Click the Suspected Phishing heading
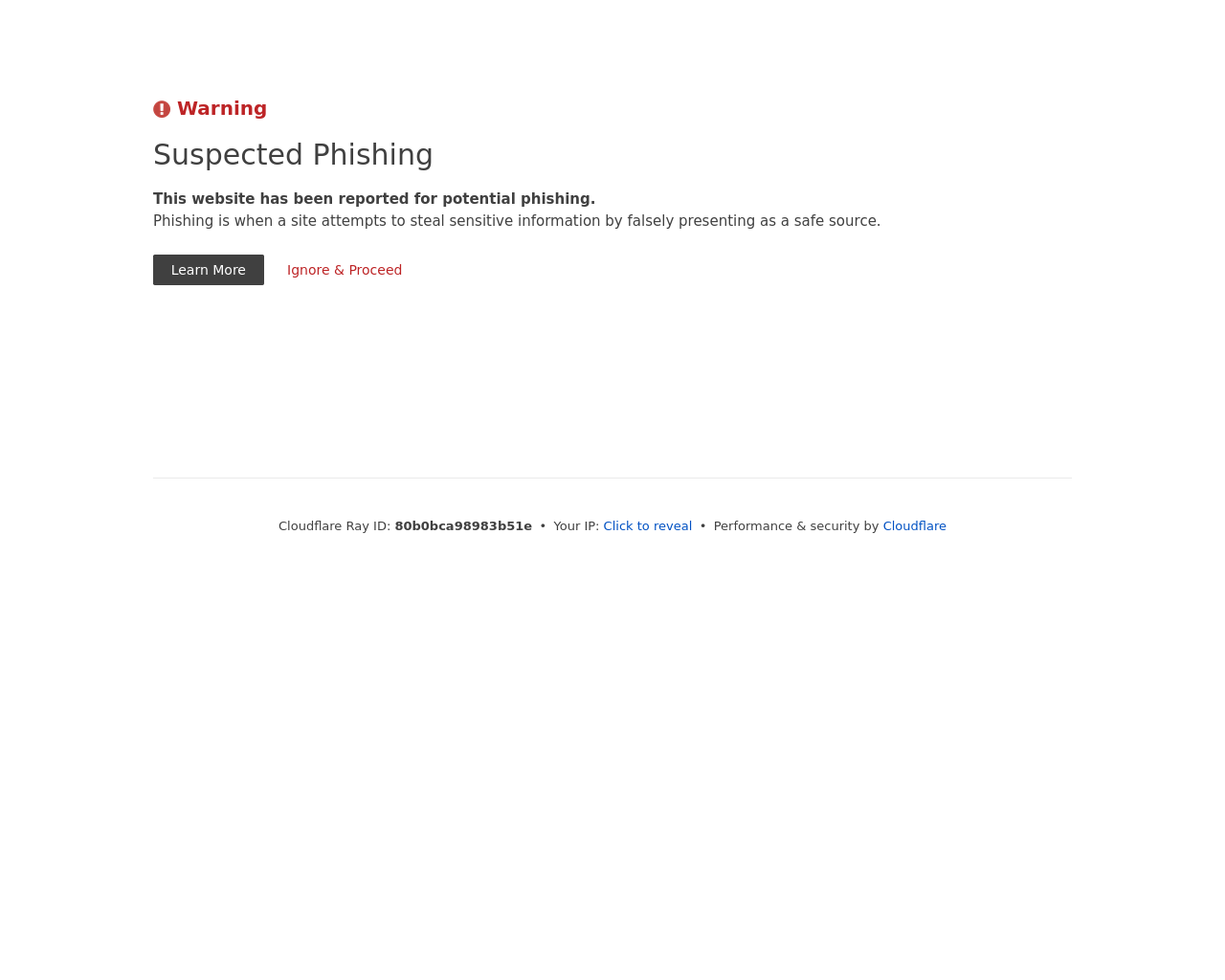 293,154
